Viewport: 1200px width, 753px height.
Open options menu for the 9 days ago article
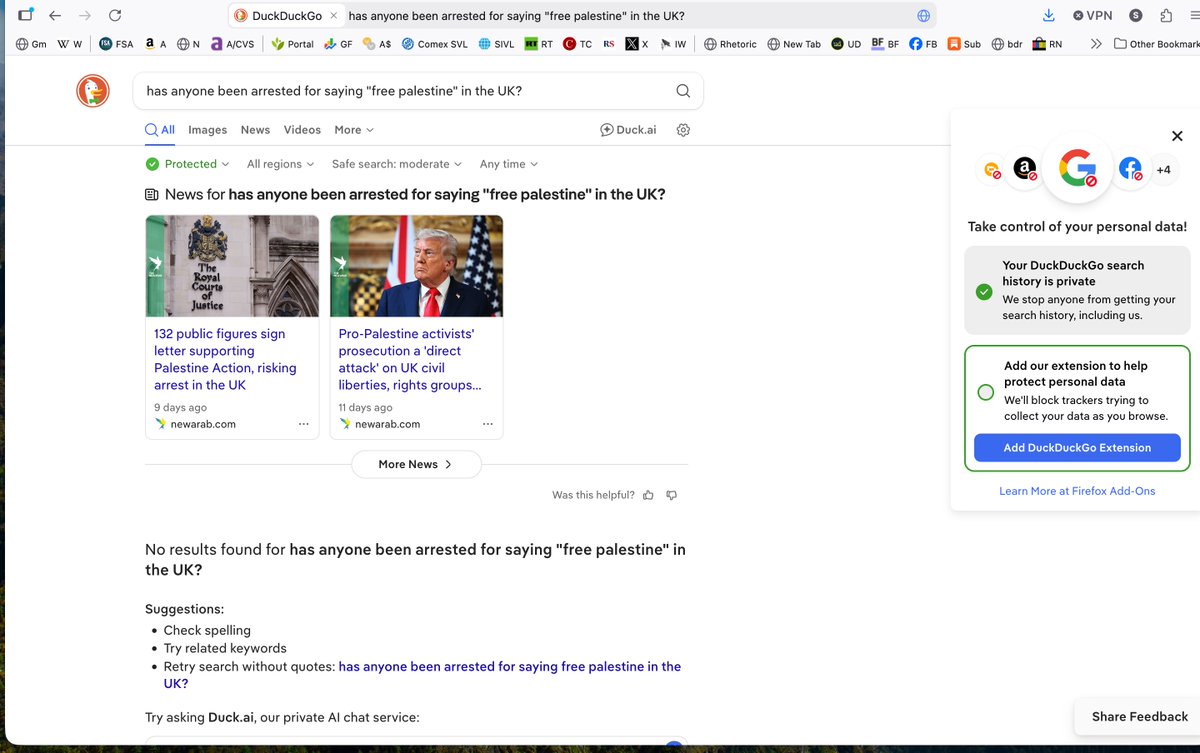303,424
